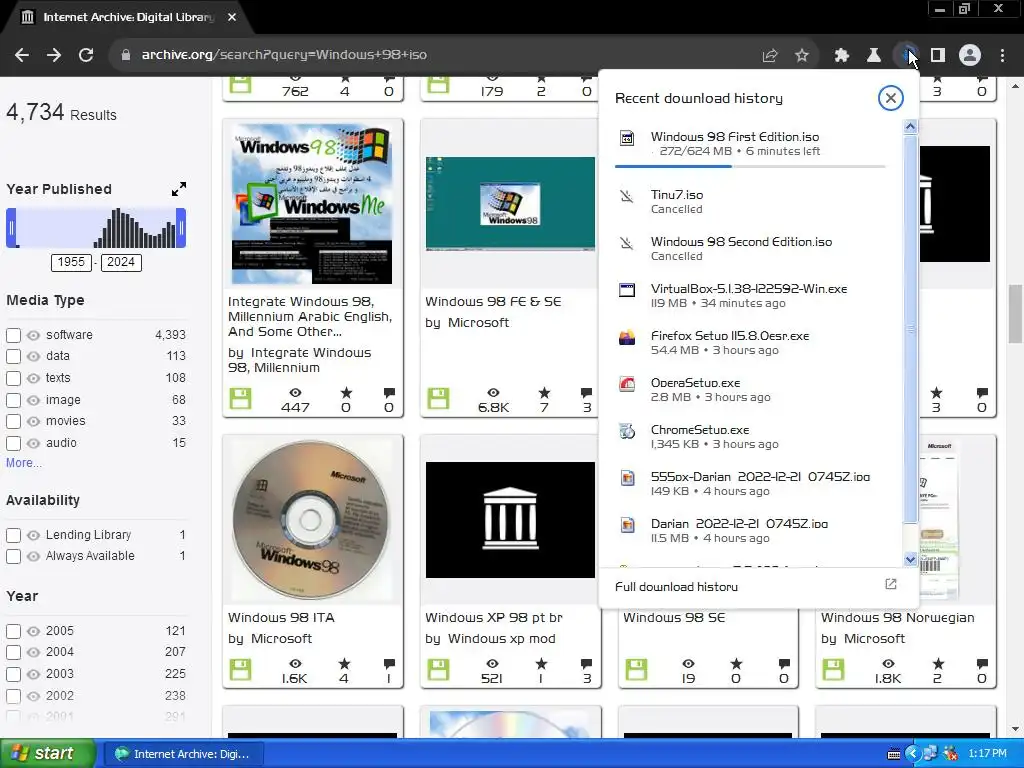
Task: Click favorites star on Windows 98 FE & SE card
Action: 544,392
